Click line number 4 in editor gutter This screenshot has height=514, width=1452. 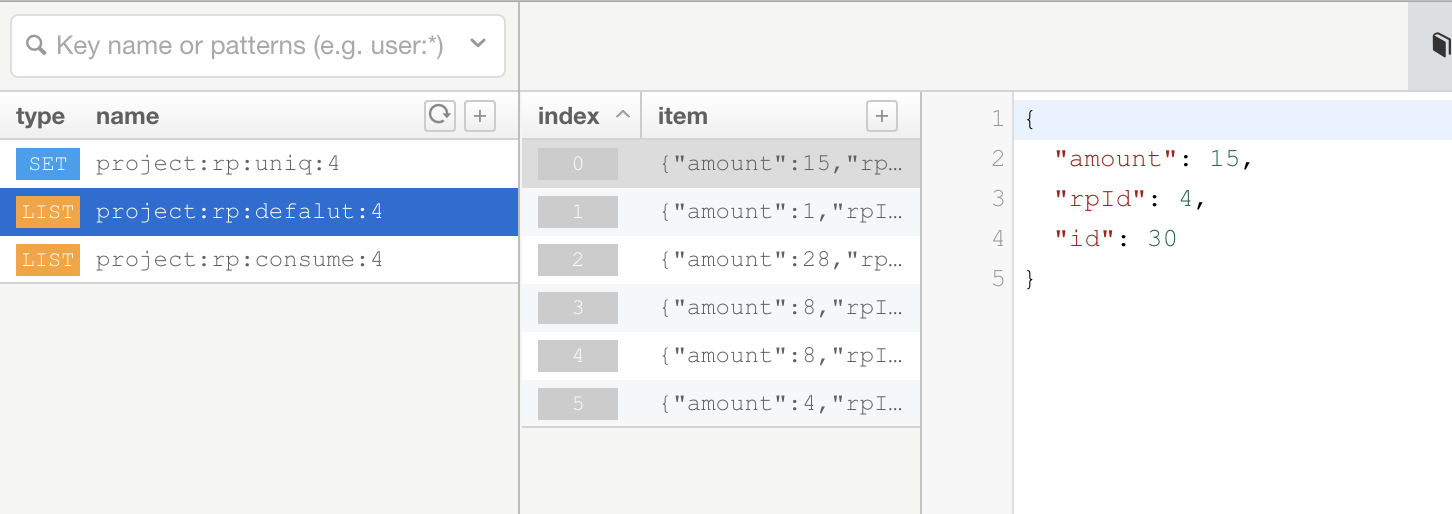(x=996, y=239)
